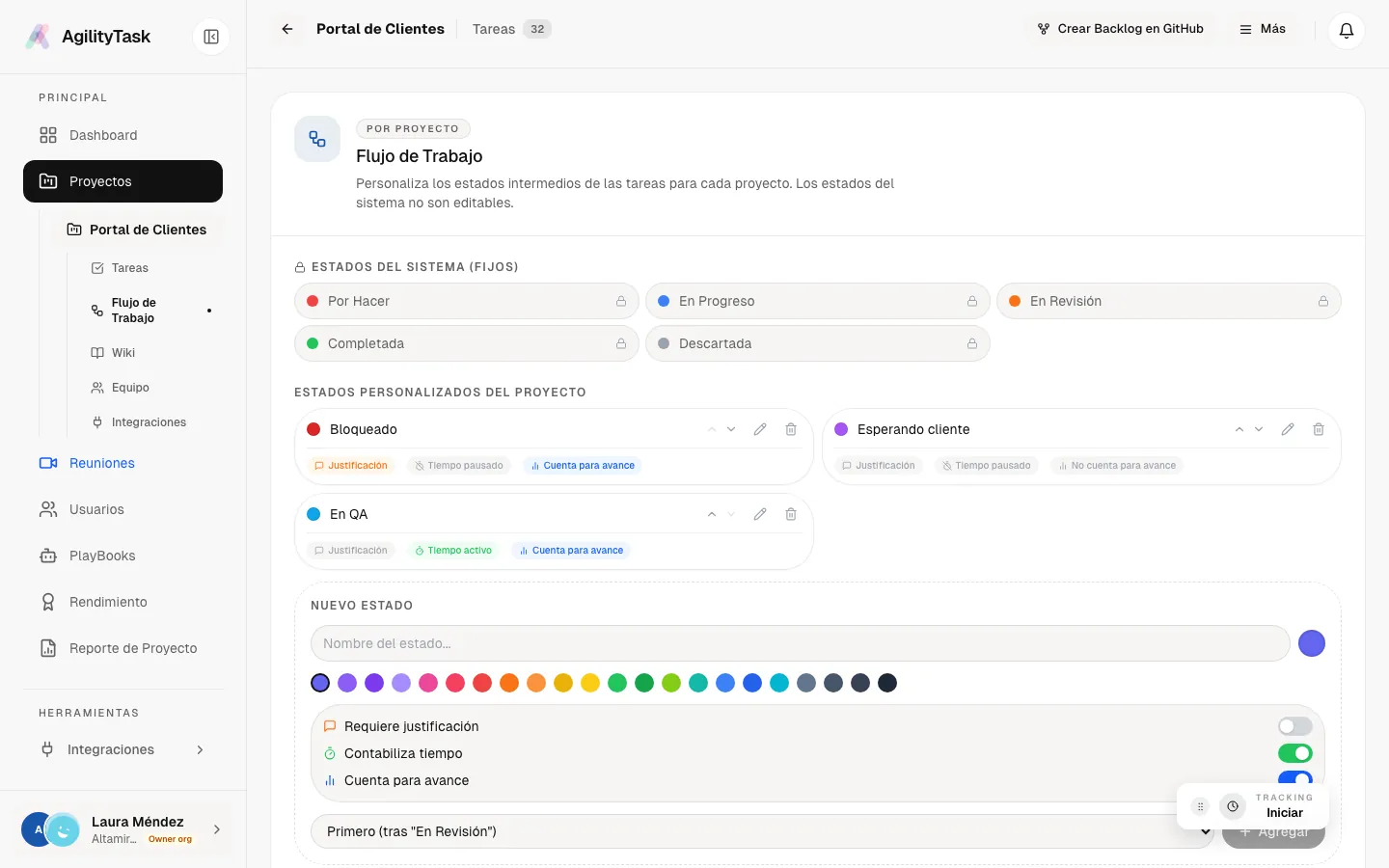This screenshot has width=1389, height=868.
Task: Pick the pink color swatch
Action: (428, 683)
